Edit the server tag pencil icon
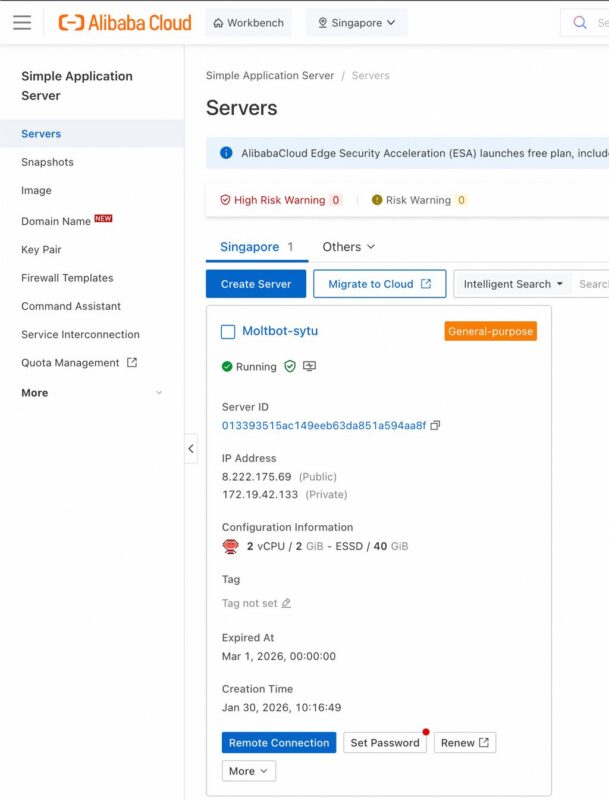This screenshot has height=800, width=609. point(286,603)
